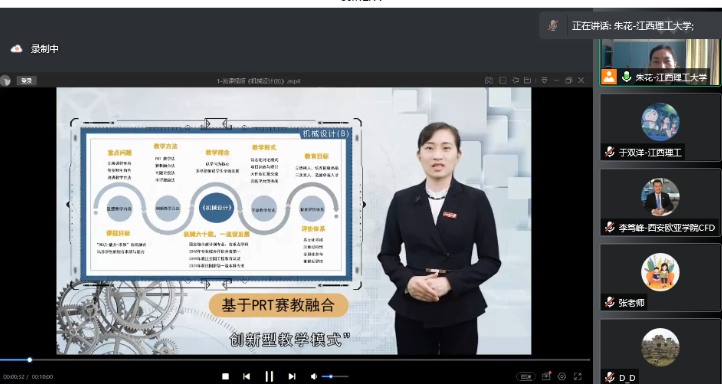722x384 pixels.
Task: Open the playback speed selector
Action: (x=526, y=376)
